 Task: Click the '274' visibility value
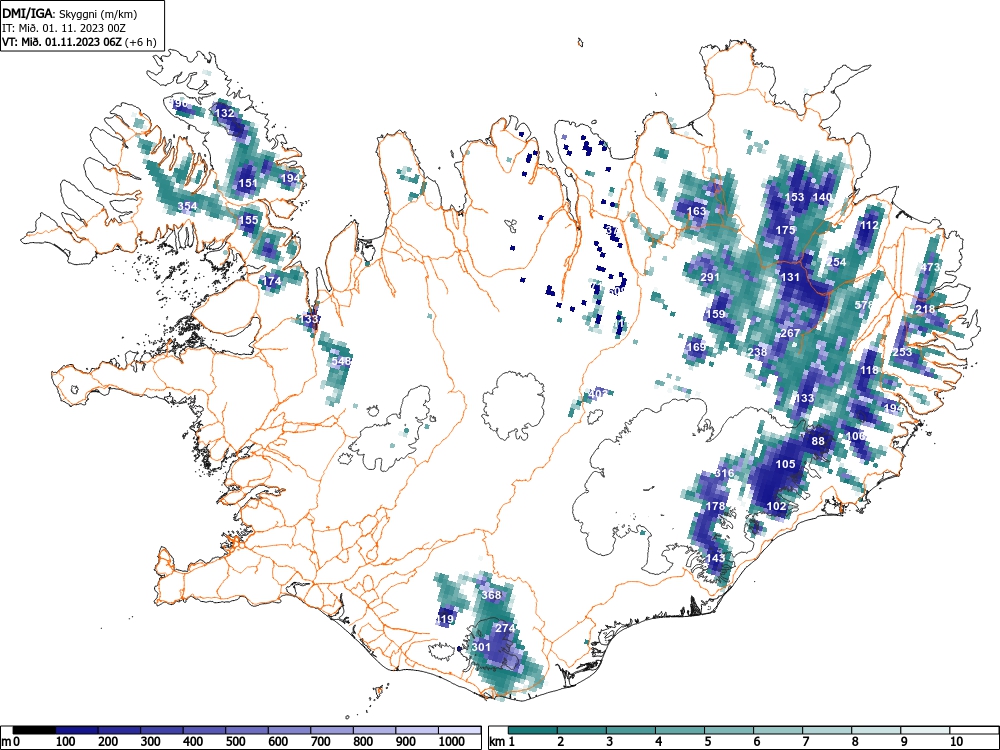click(x=505, y=628)
